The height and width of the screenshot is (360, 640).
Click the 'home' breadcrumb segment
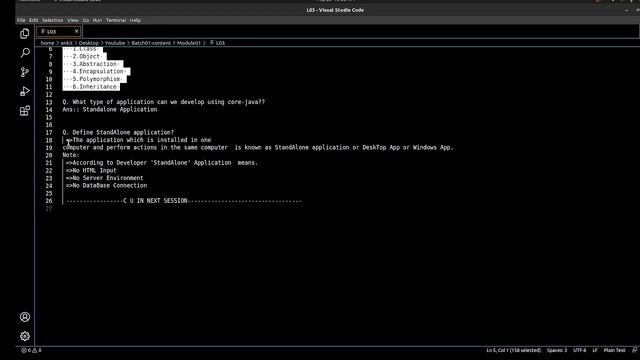(x=47, y=43)
